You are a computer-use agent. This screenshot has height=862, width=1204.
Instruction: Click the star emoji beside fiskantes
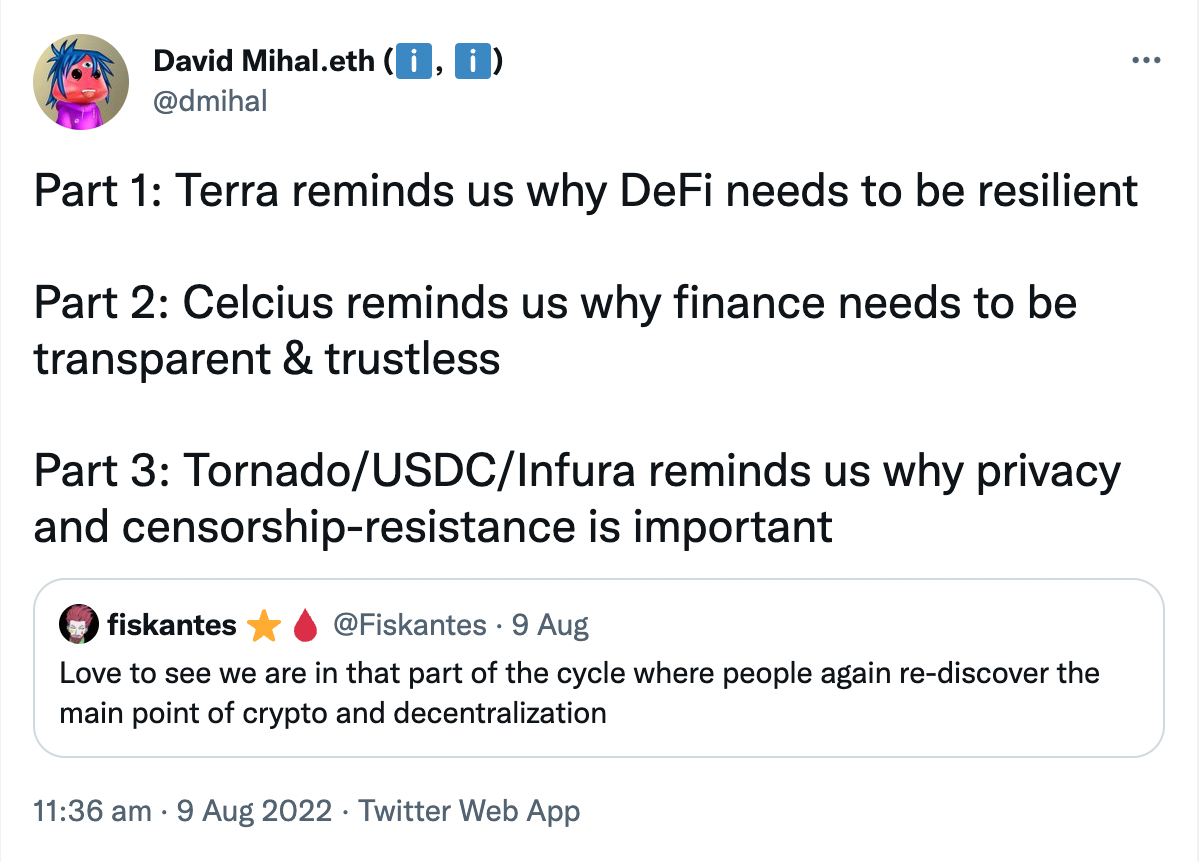263,626
